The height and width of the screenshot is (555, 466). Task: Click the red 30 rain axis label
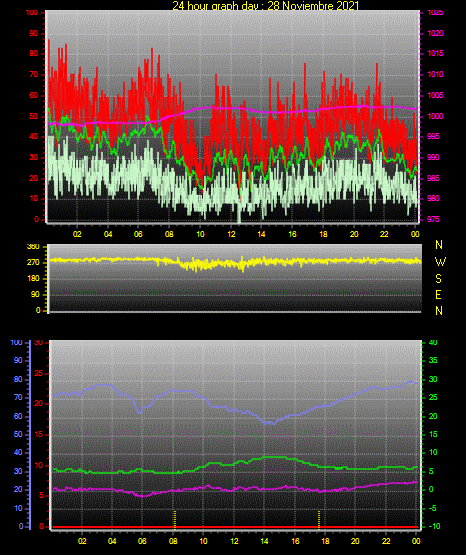pos(39,343)
